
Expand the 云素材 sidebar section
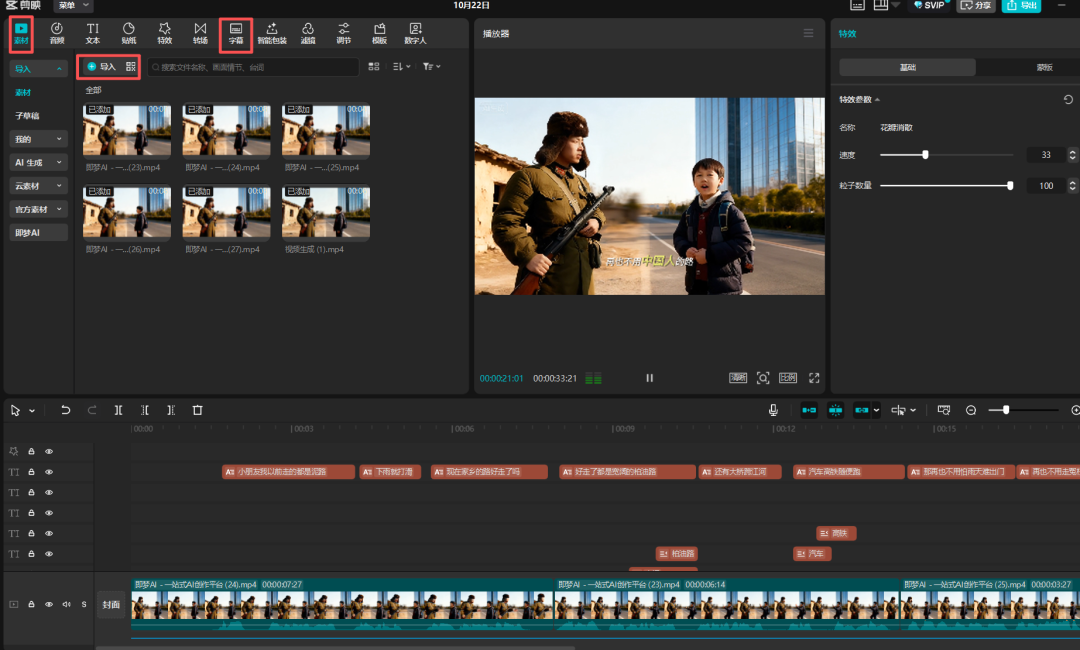pos(39,186)
